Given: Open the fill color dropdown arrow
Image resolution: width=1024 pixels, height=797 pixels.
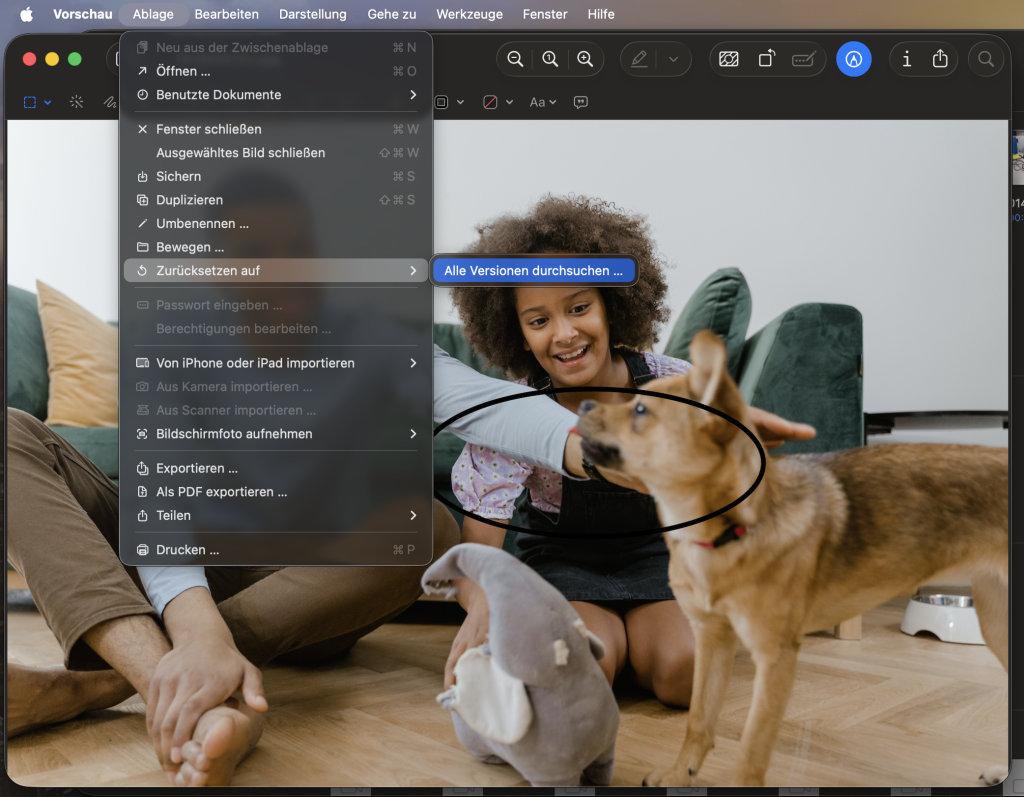Looking at the screenshot, I should click(x=509, y=102).
